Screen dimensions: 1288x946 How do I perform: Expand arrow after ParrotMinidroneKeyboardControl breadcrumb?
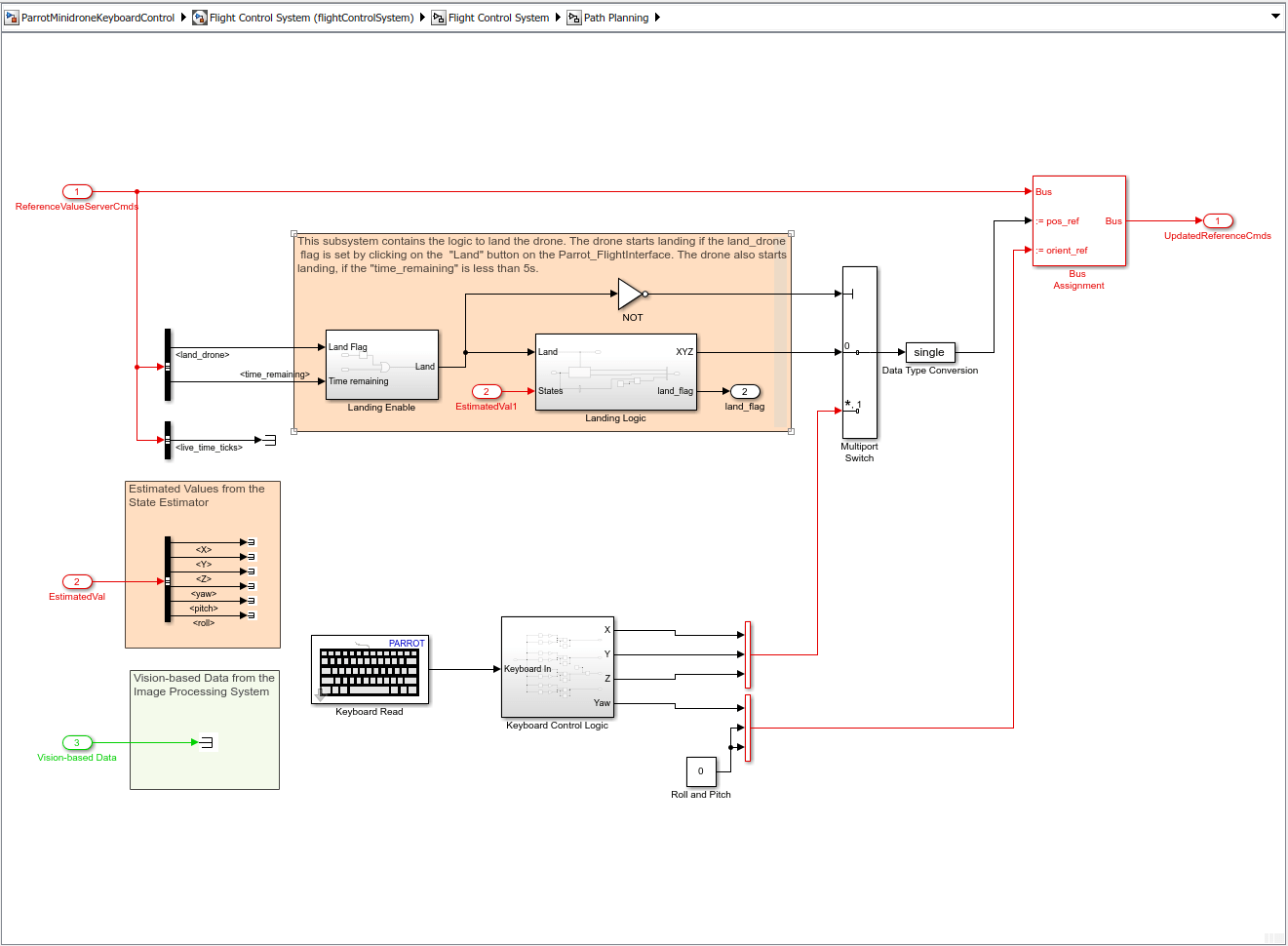coord(183,18)
